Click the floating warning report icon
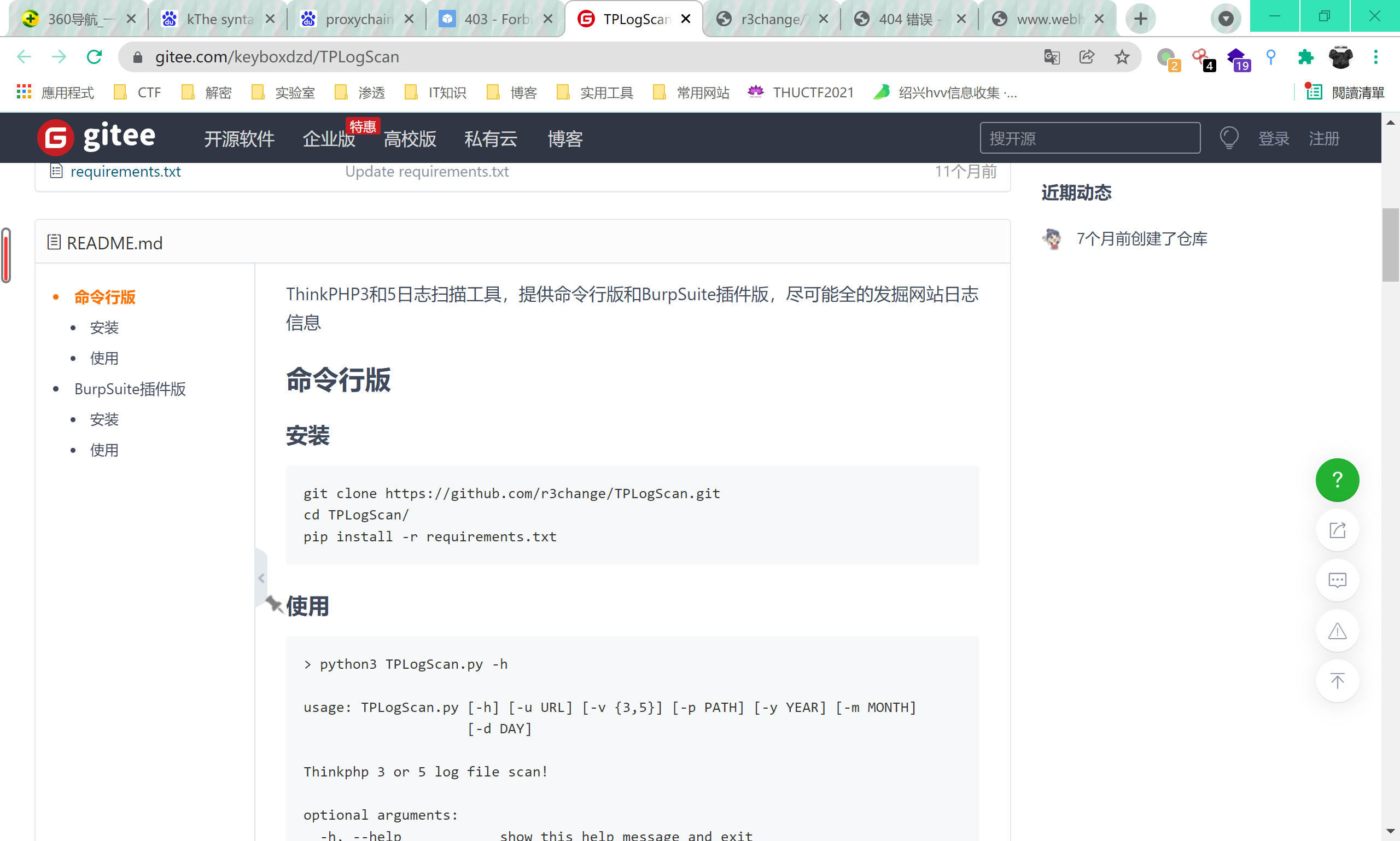The image size is (1400, 841). coord(1337,631)
